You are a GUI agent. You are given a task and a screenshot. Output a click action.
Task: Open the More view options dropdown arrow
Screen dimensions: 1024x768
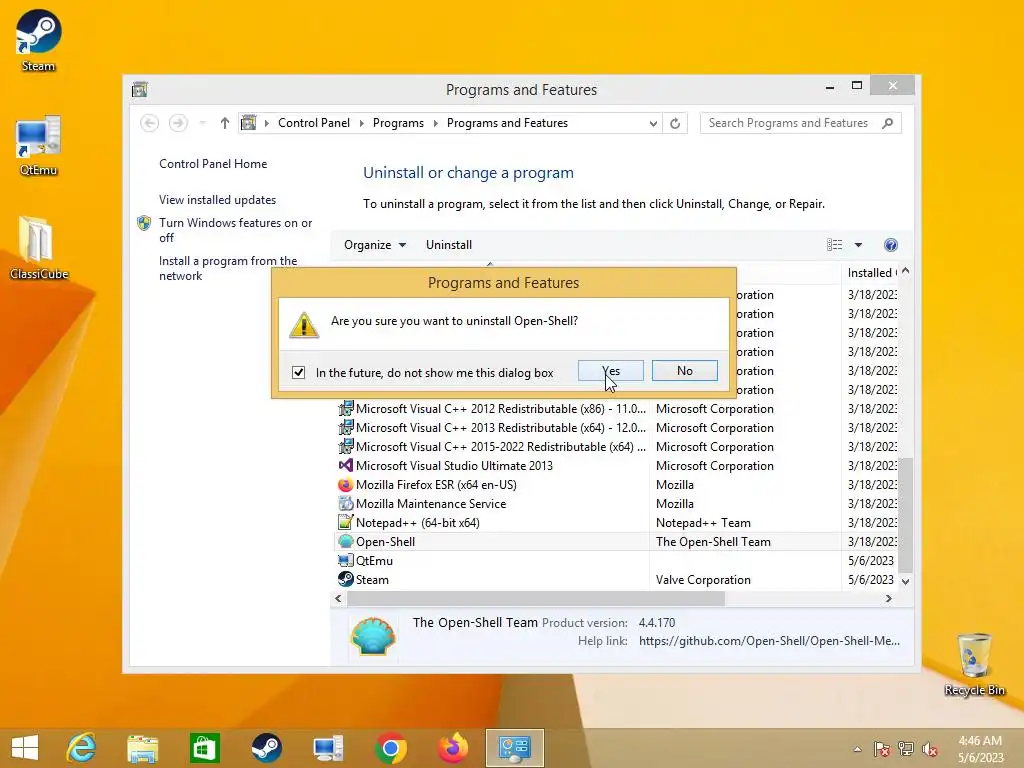[858, 245]
